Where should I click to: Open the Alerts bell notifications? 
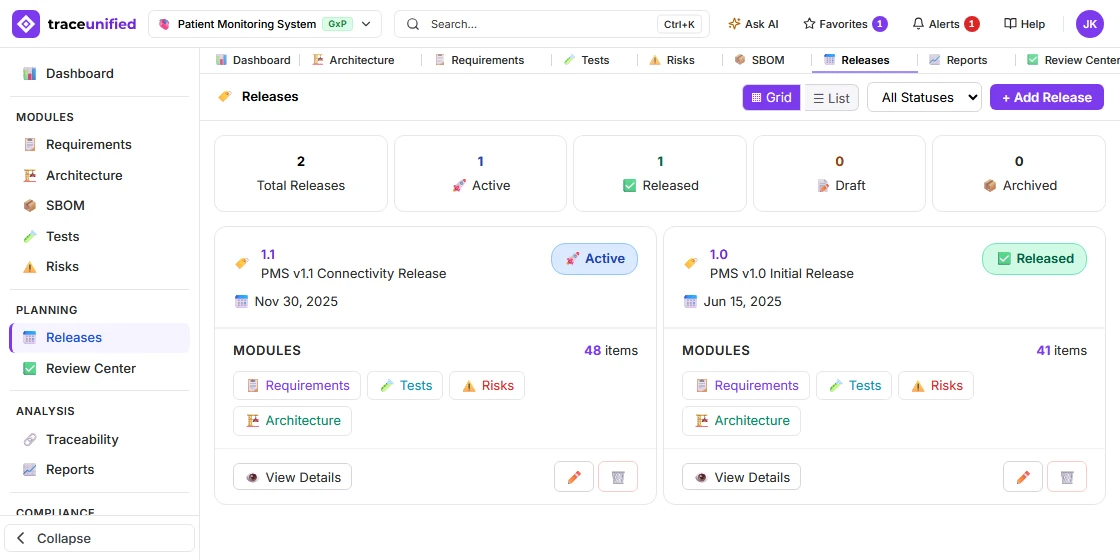click(946, 24)
